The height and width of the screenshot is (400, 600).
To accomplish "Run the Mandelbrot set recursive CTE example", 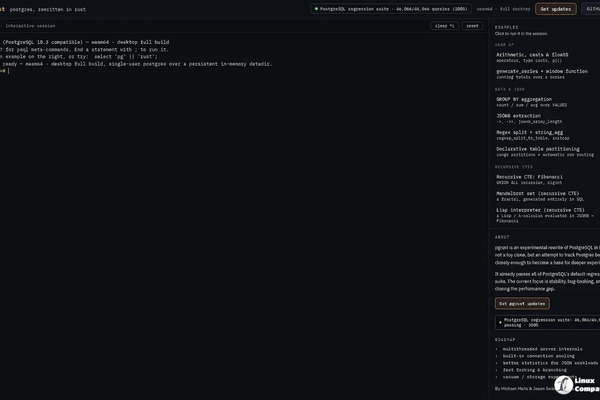I will click(x=546, y=196).
